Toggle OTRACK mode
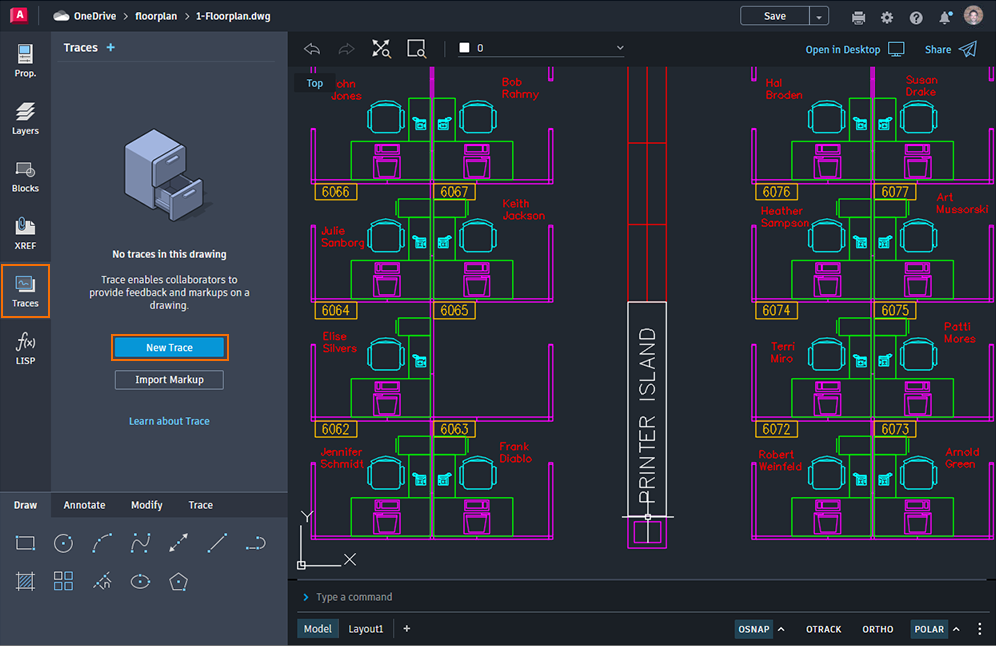 click(x=823, y=629)
